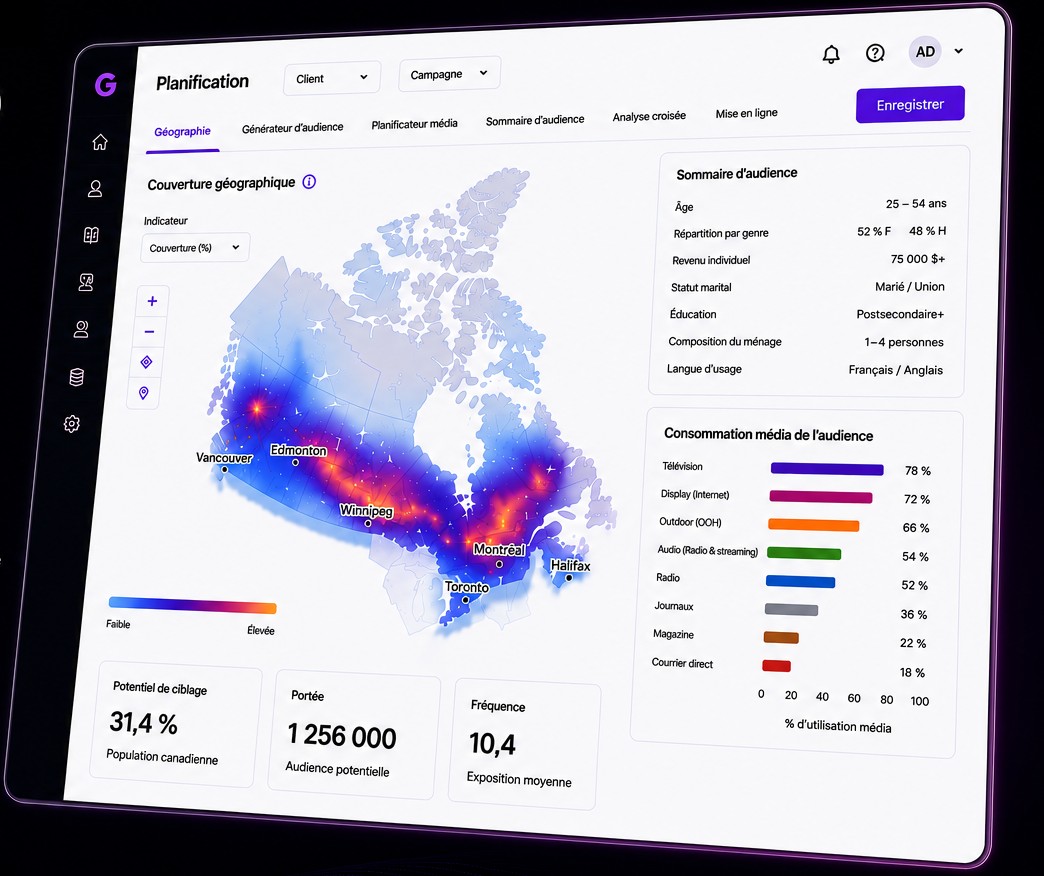
Task: Click the Vancouver marker on map
Action: (x=224, y=469)
